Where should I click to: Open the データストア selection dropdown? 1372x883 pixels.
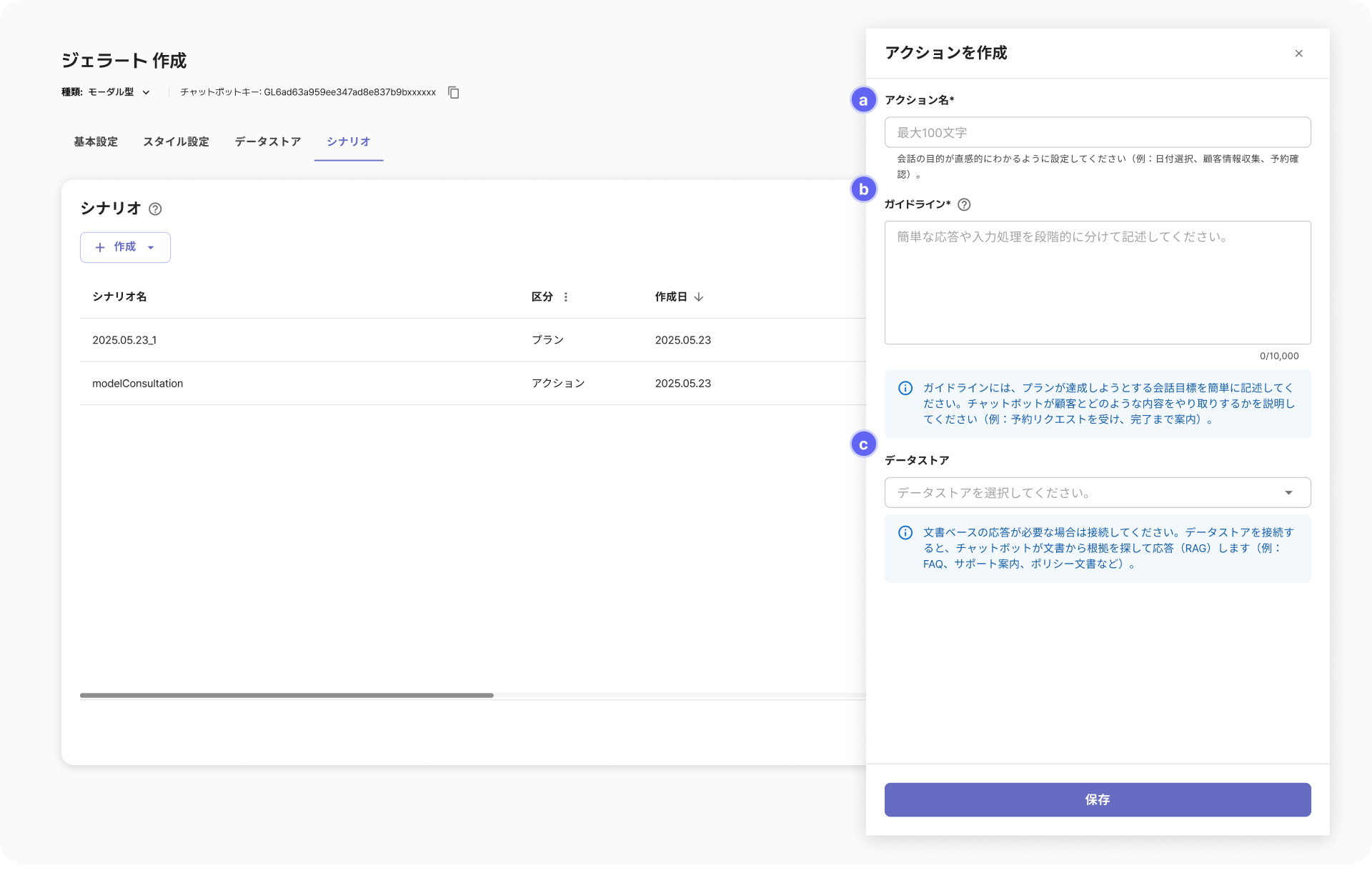pyautogui.click(x=1097, y=492)
